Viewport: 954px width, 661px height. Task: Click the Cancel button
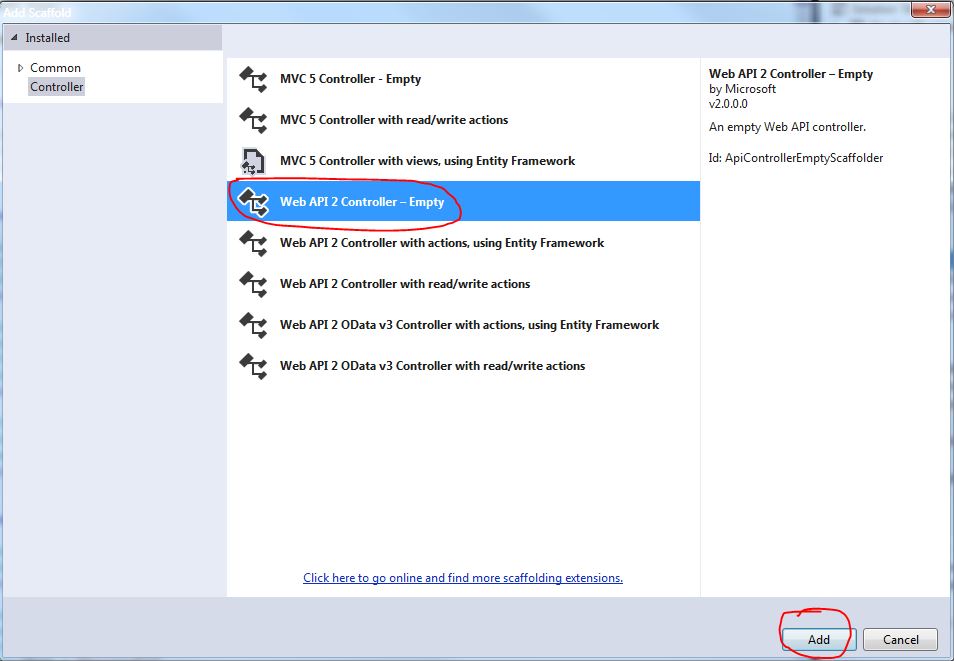[x=900, y=639]
